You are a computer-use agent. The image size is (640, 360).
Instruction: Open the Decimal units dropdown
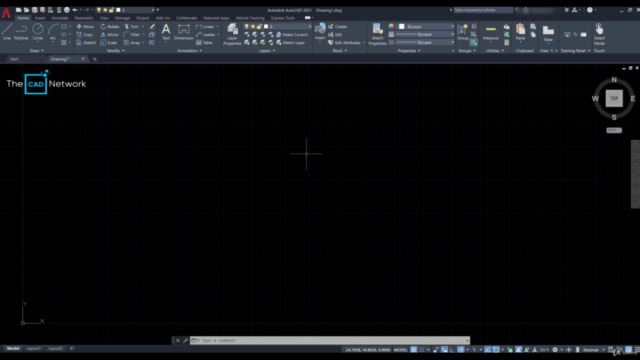(x=593, y=350)
